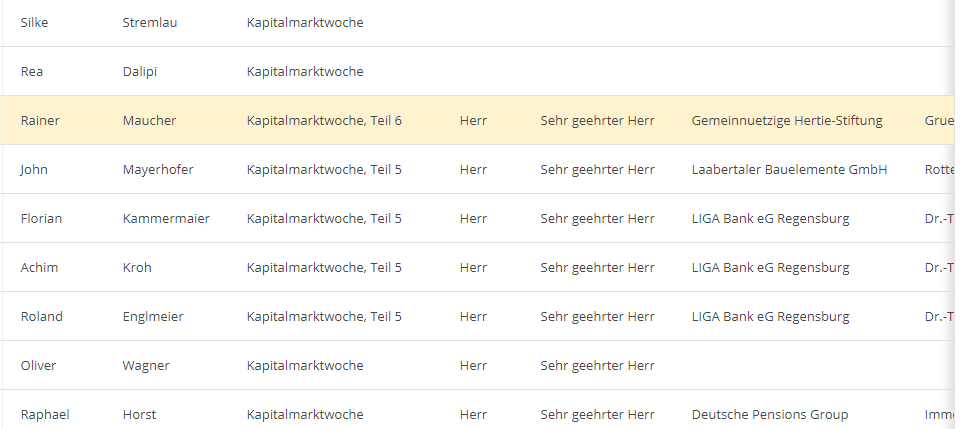This screenshot has height=429, width=967.
Task: Select the first name "John"
Action: [34, 170]
